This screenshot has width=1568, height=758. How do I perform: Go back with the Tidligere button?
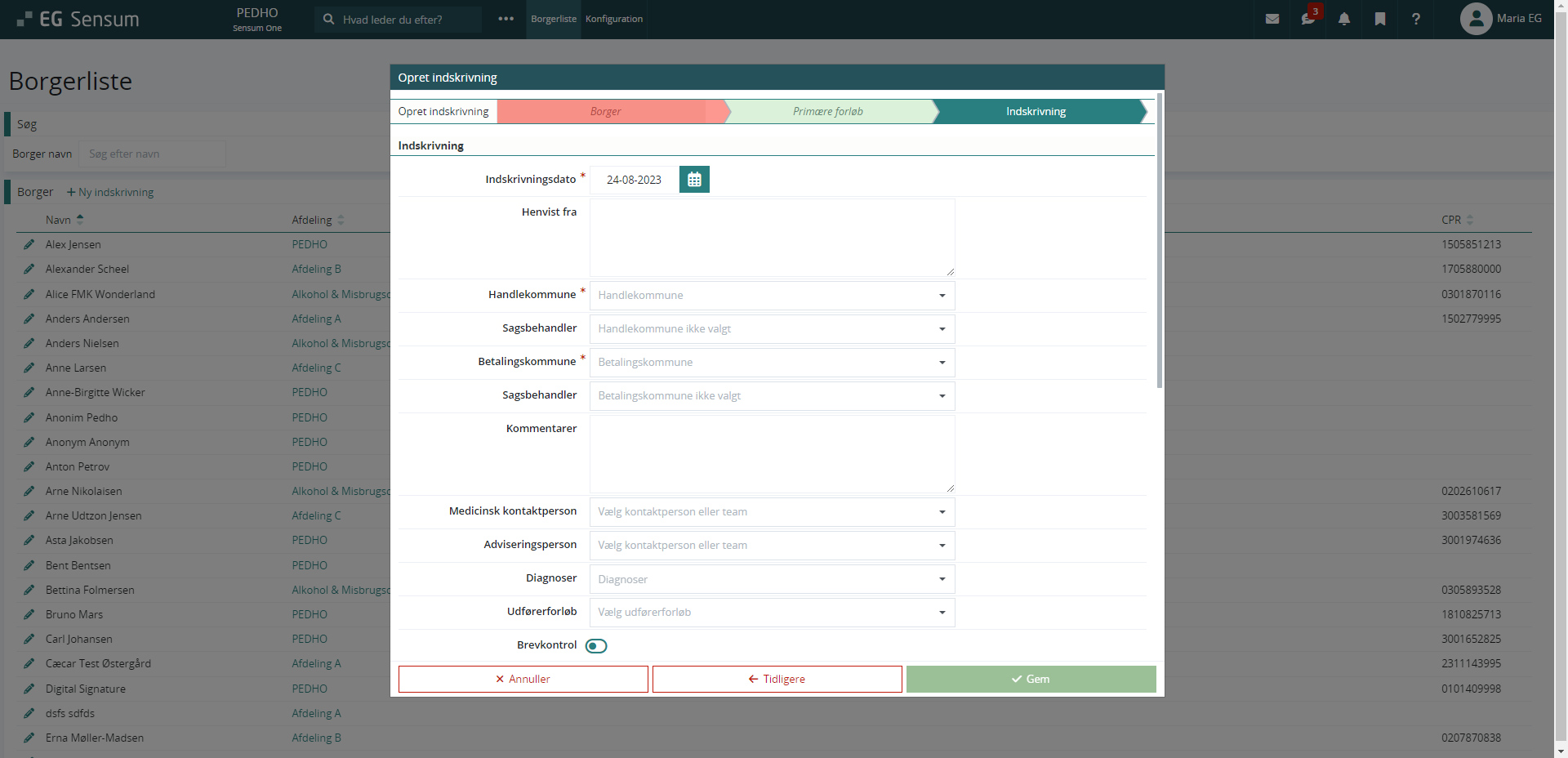point(777,679)
